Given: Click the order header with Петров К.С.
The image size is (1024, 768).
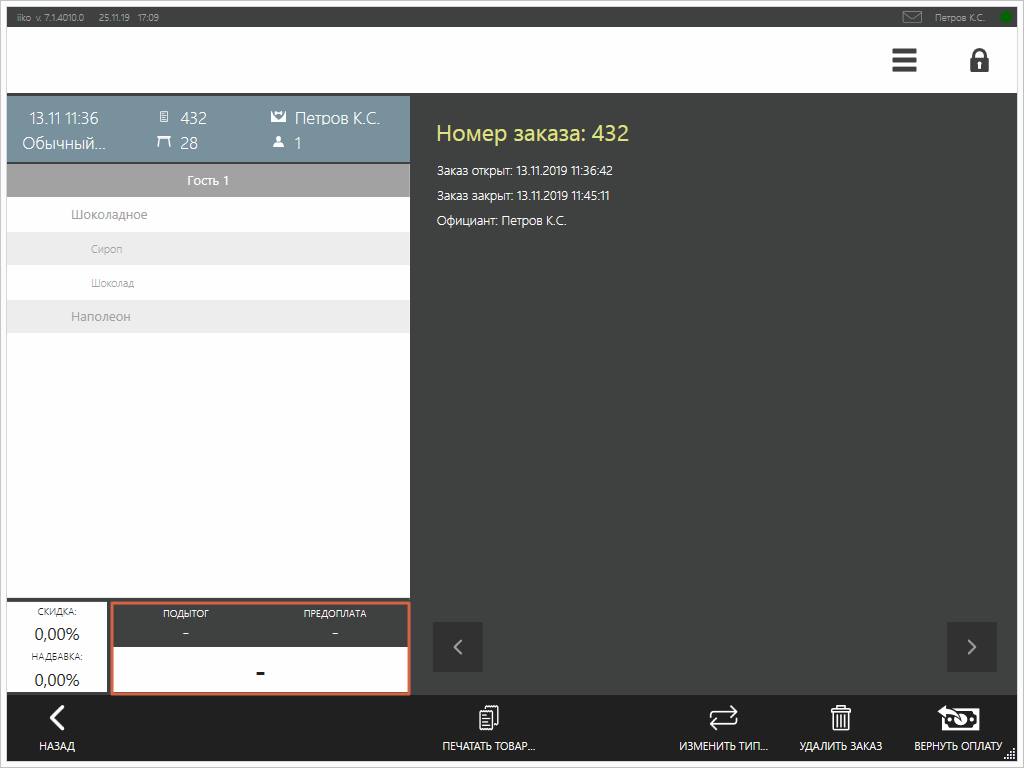Looking at the screenshot, I should pyautogui.click(x=208, y=130).
